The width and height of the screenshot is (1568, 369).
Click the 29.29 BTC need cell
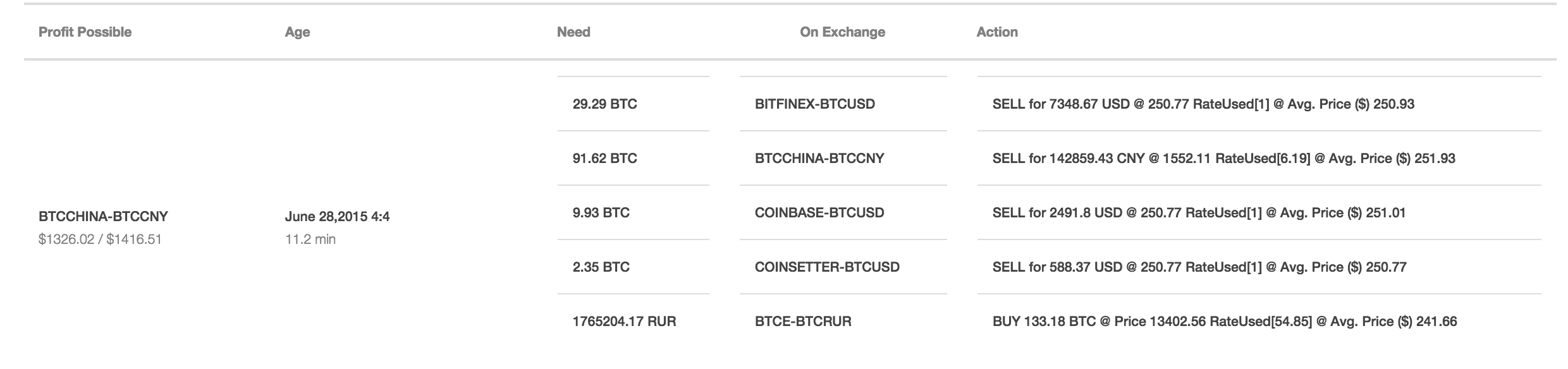[605, 104]
